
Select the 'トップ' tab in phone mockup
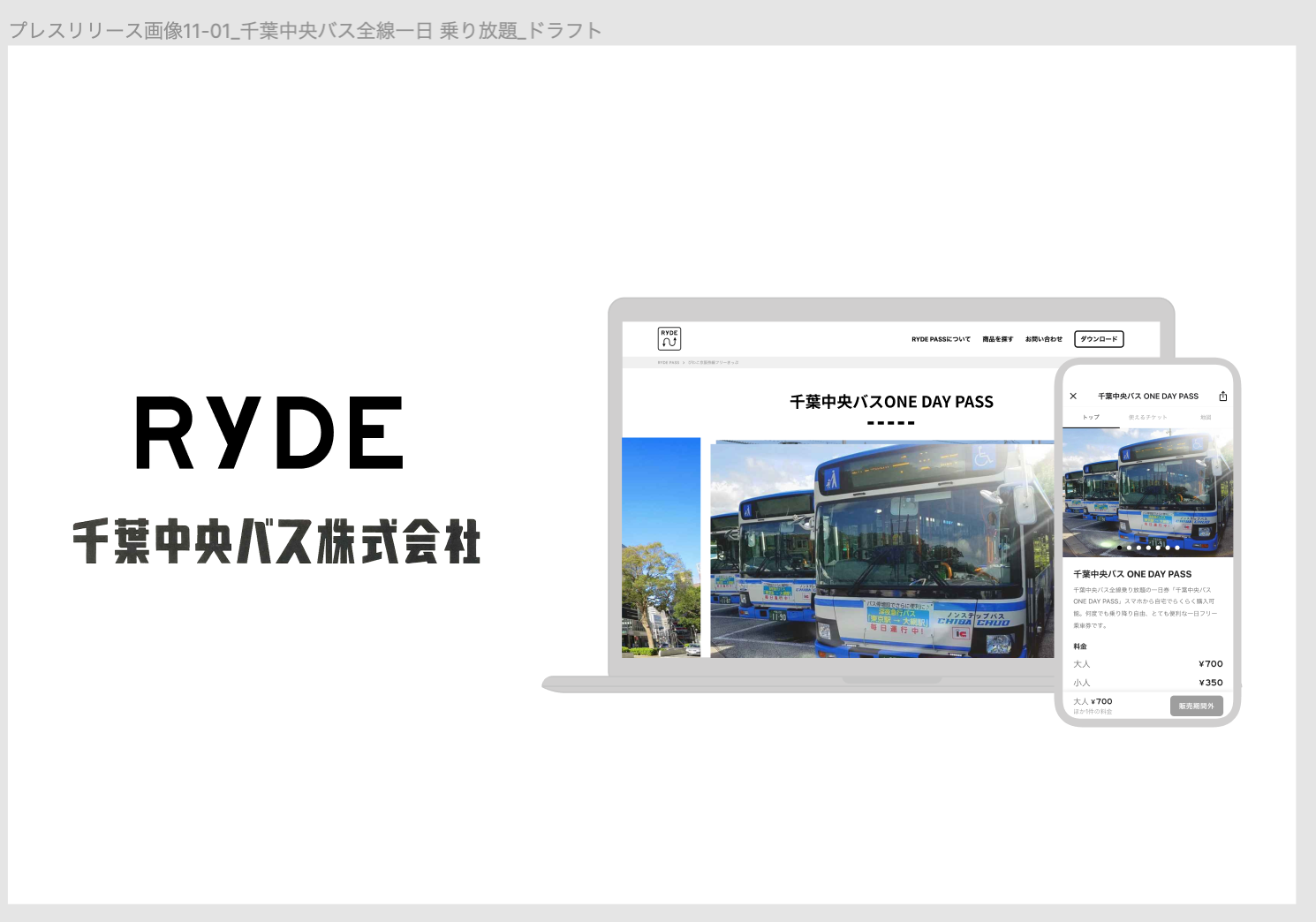click(1092, 417)
